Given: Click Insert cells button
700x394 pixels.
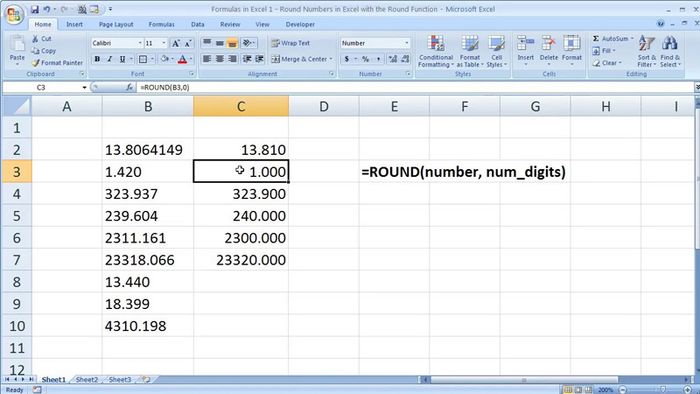Looking at the screenshot, I should [525, 51].
